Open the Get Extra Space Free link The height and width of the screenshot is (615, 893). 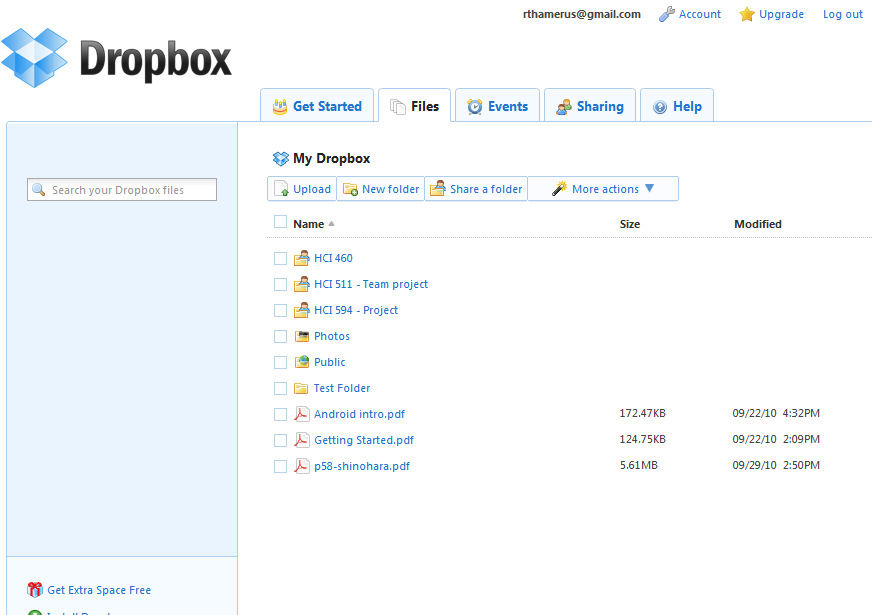click(x=99, y=590)
